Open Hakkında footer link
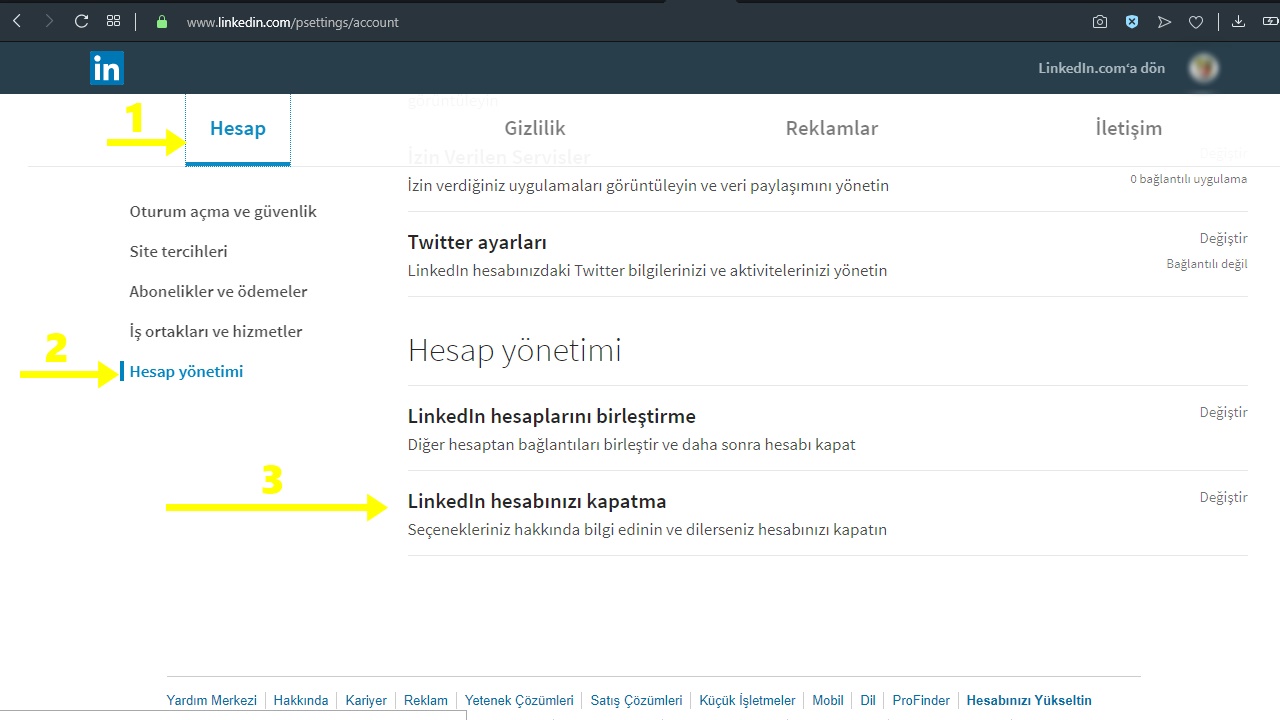This screenshot has height=720, width=1280. [x=301, y=700]
